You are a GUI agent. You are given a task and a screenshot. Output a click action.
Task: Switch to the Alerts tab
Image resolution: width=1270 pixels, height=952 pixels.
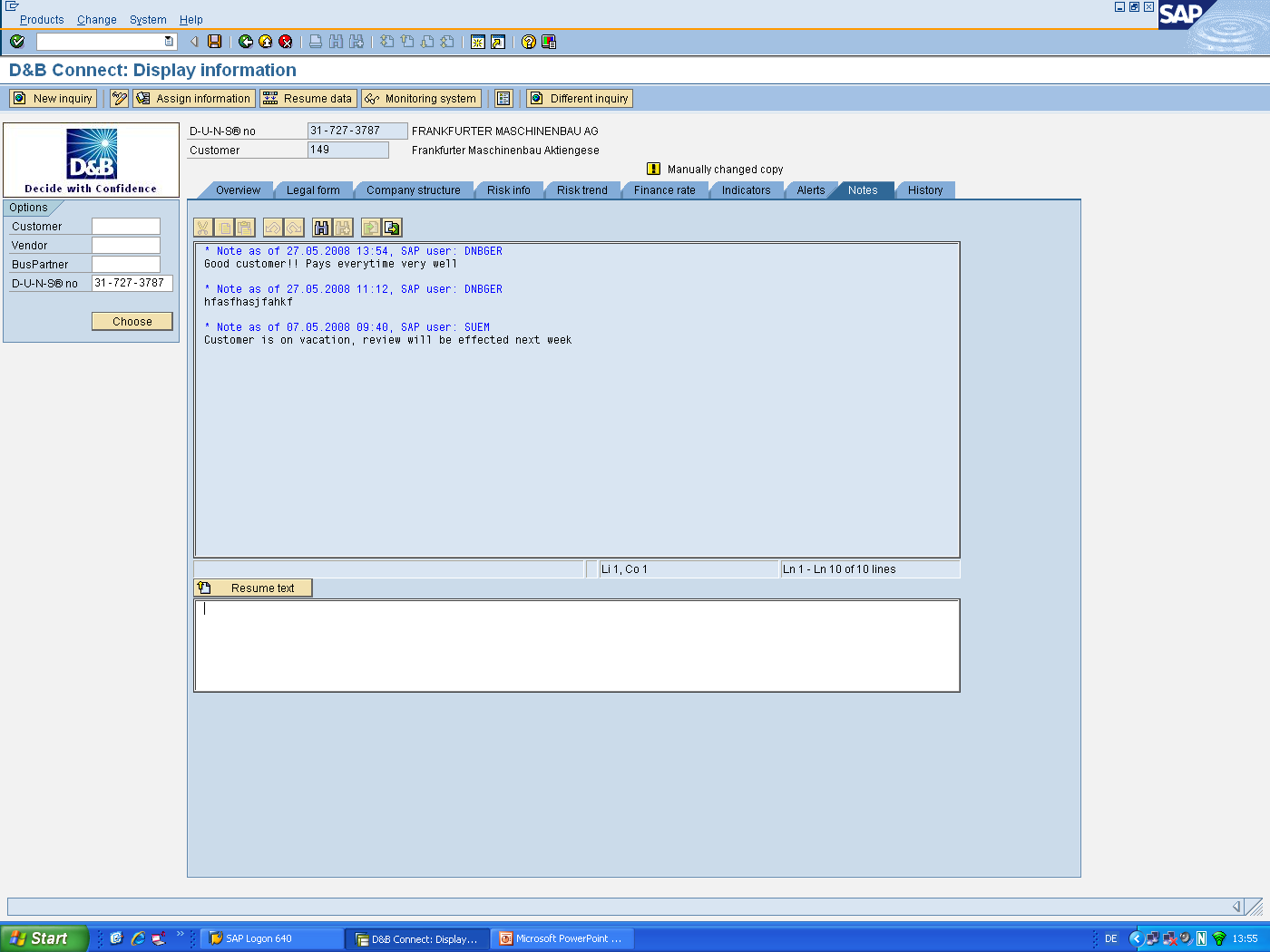811,190
